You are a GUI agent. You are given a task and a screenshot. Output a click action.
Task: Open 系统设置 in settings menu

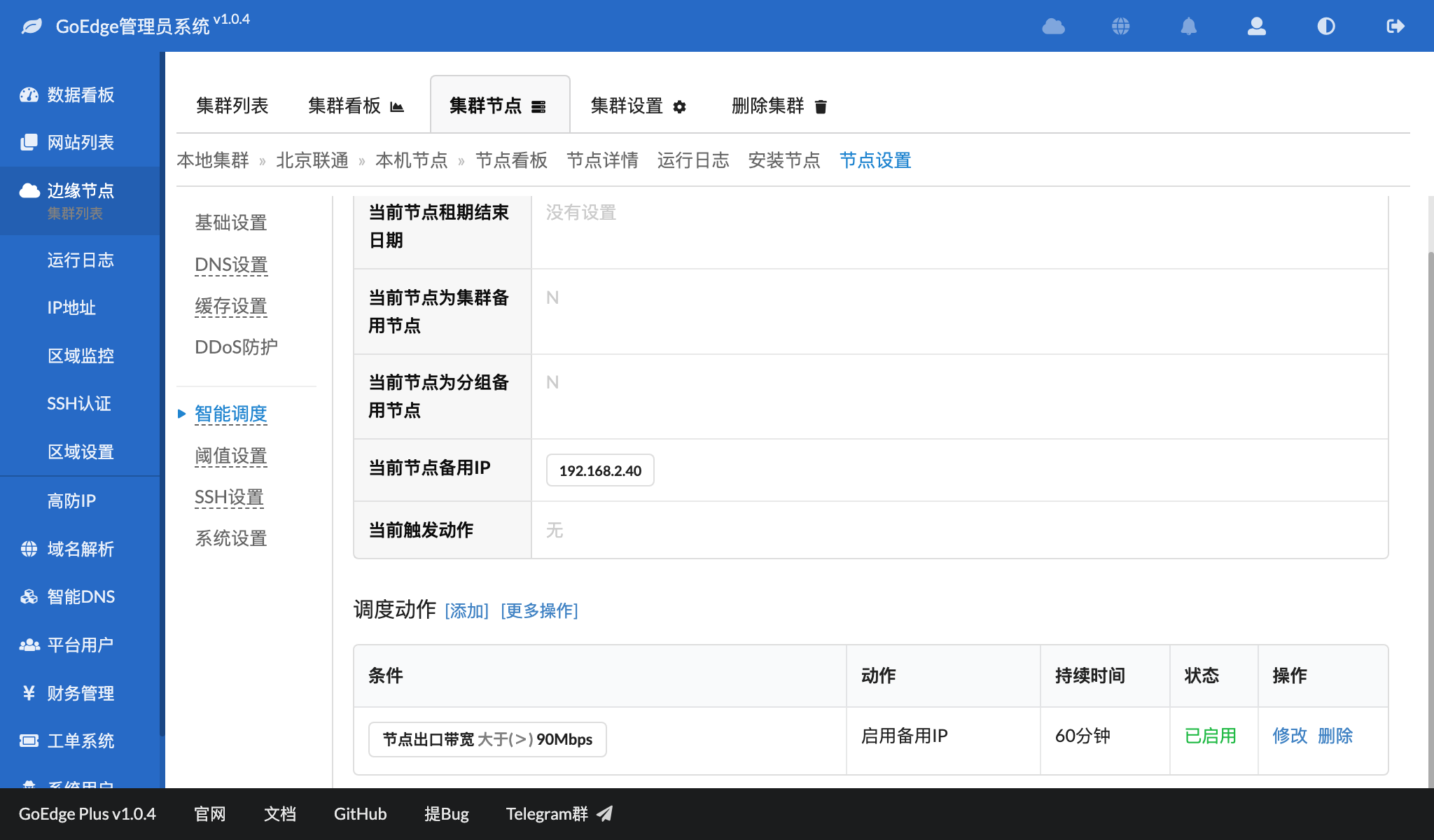tap(231, 539)
